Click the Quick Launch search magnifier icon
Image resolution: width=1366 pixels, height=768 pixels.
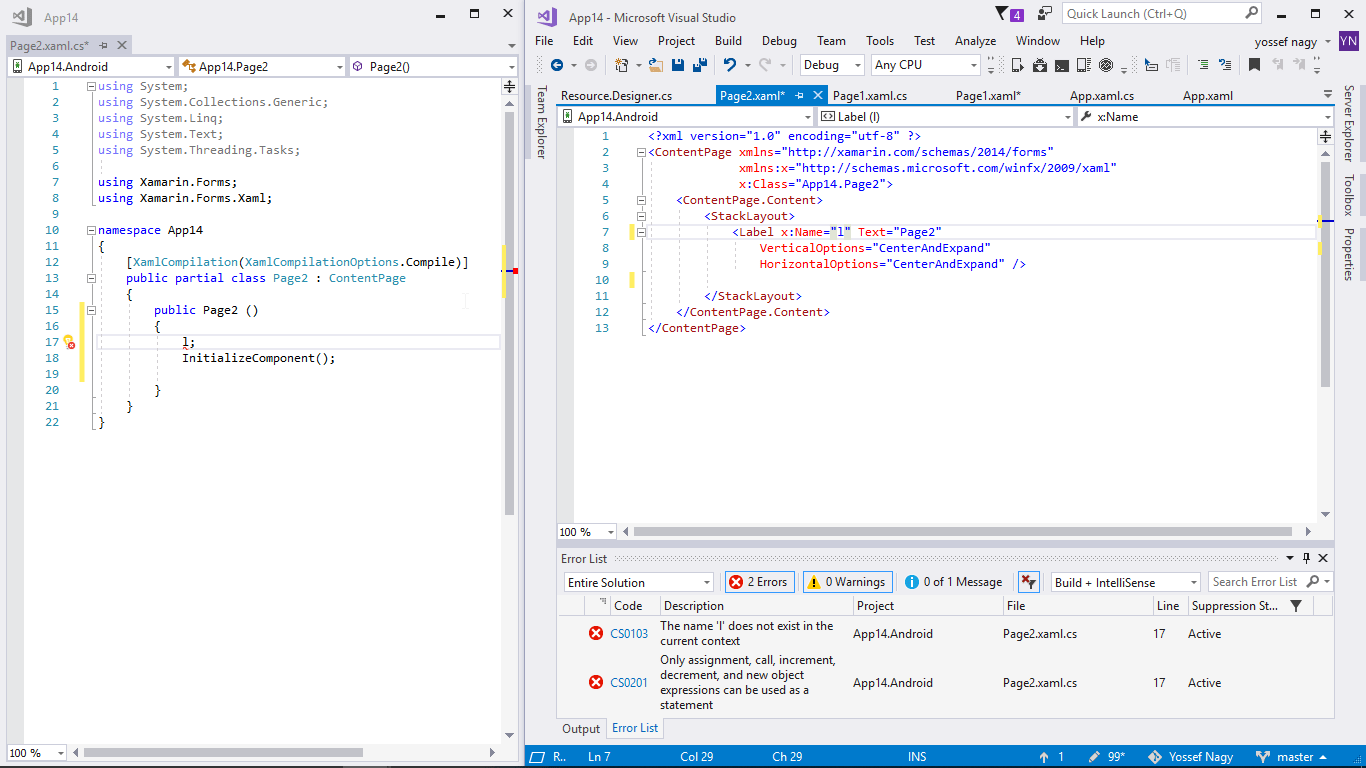pyautogui.click(x=1251, y=13)
